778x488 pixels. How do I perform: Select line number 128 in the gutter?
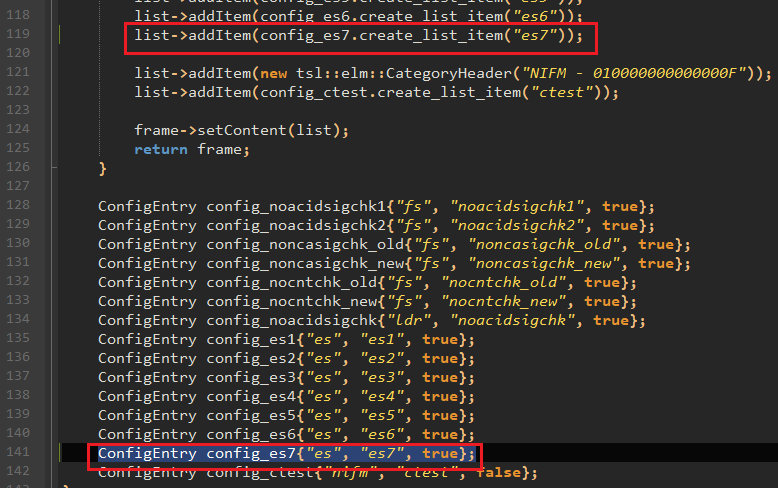(x=18, y=205)
